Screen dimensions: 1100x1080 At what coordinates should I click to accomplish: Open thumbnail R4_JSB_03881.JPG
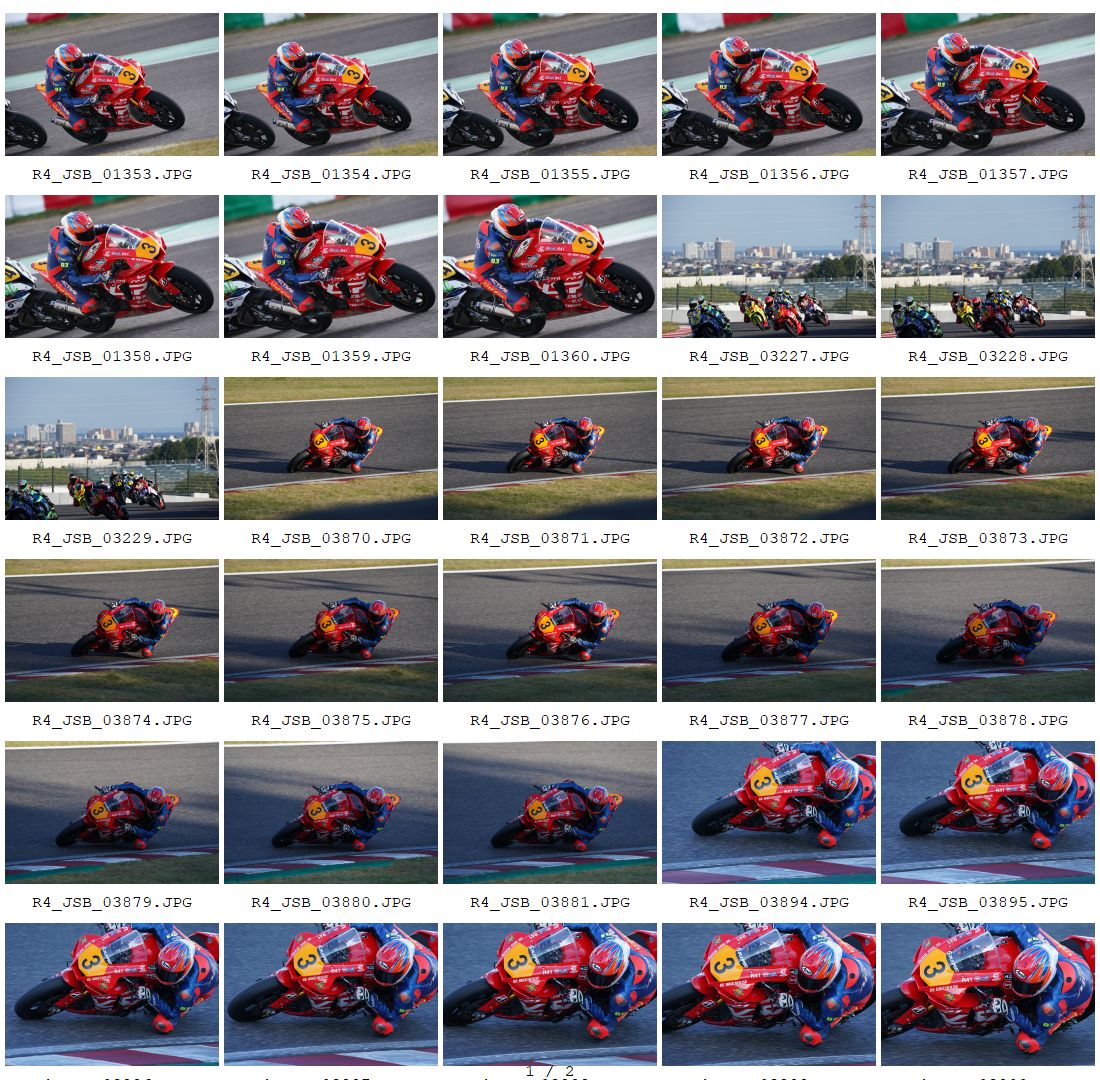point(550,812)
